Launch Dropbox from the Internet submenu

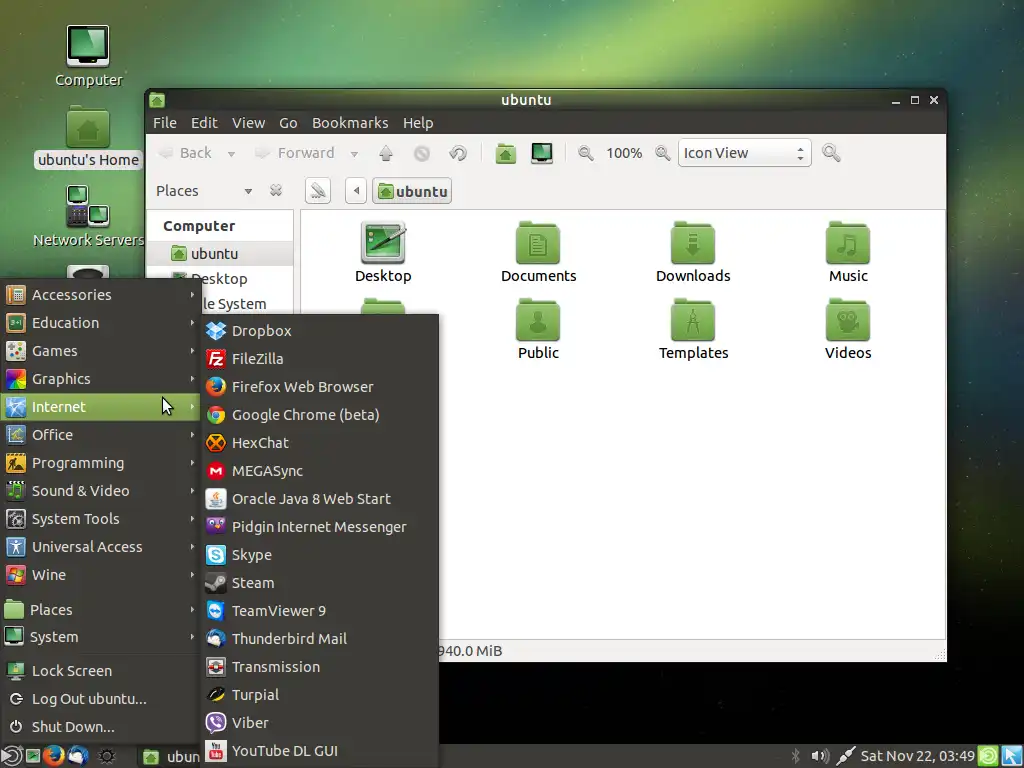(320, 331)
